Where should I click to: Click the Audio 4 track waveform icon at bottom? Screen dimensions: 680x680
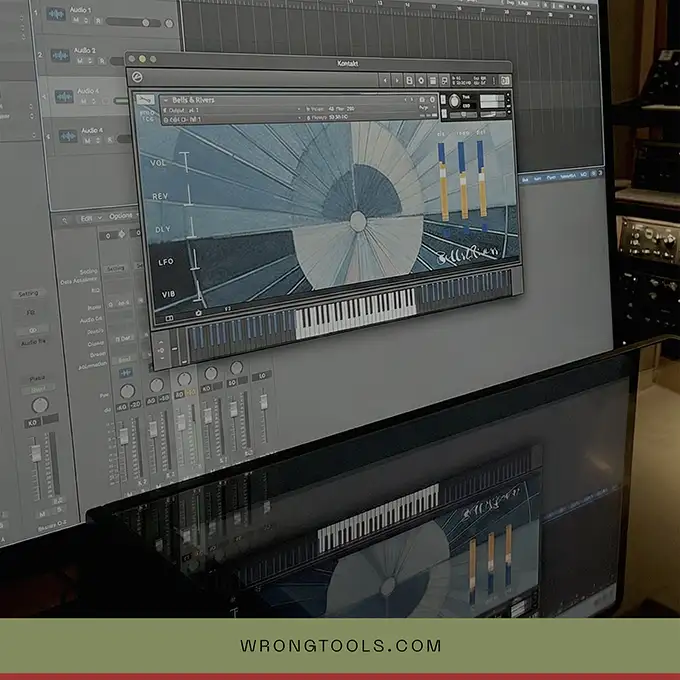pyautogui.click(x=67, y=135)
